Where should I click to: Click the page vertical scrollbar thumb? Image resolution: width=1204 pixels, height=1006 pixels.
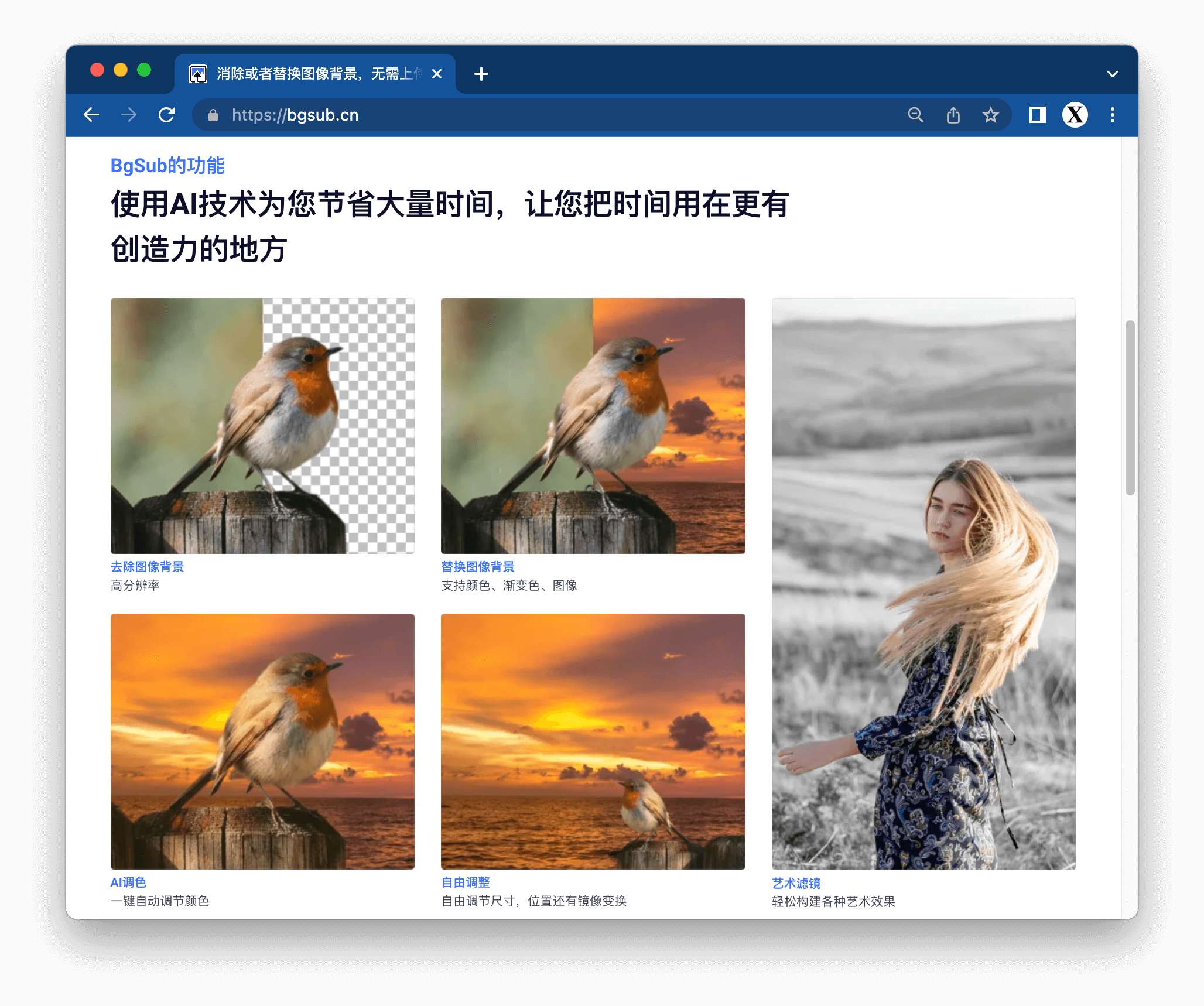[1130, 407]
